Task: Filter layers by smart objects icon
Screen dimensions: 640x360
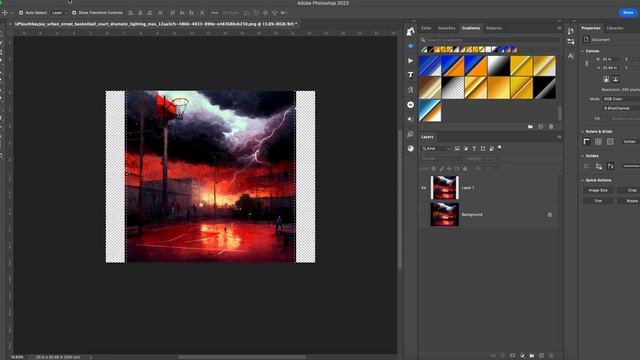Action: pyautogui.click(x=491, y=149)
